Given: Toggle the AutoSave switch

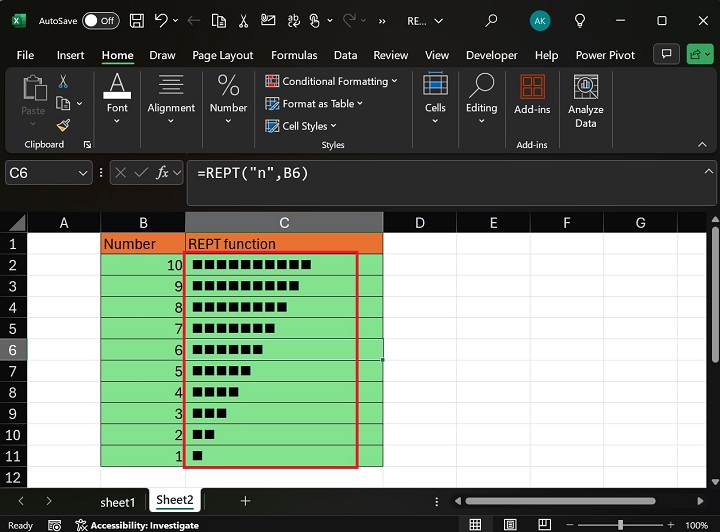Looking at the screenshot, I should [x=100, y=20].
